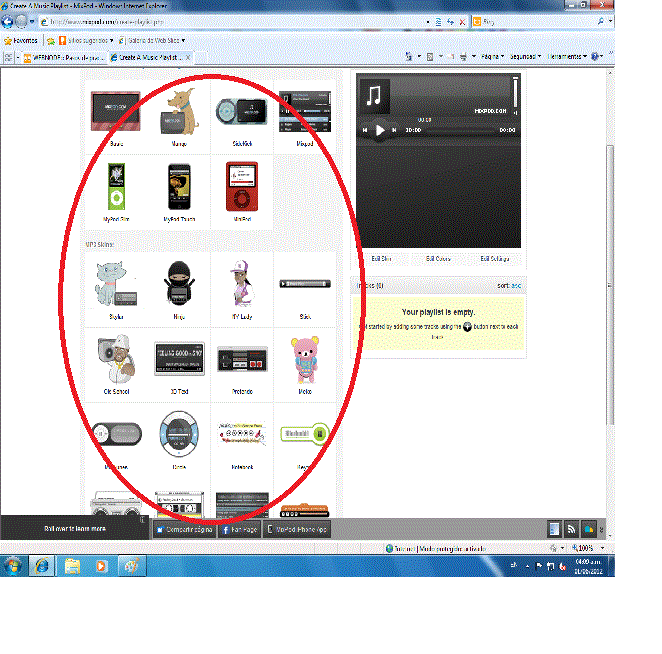Image resolution: width=662 pixels, height=654 pixels.
Task: Choose the black iPhone-style touch skin
Action: pos(179,185)
